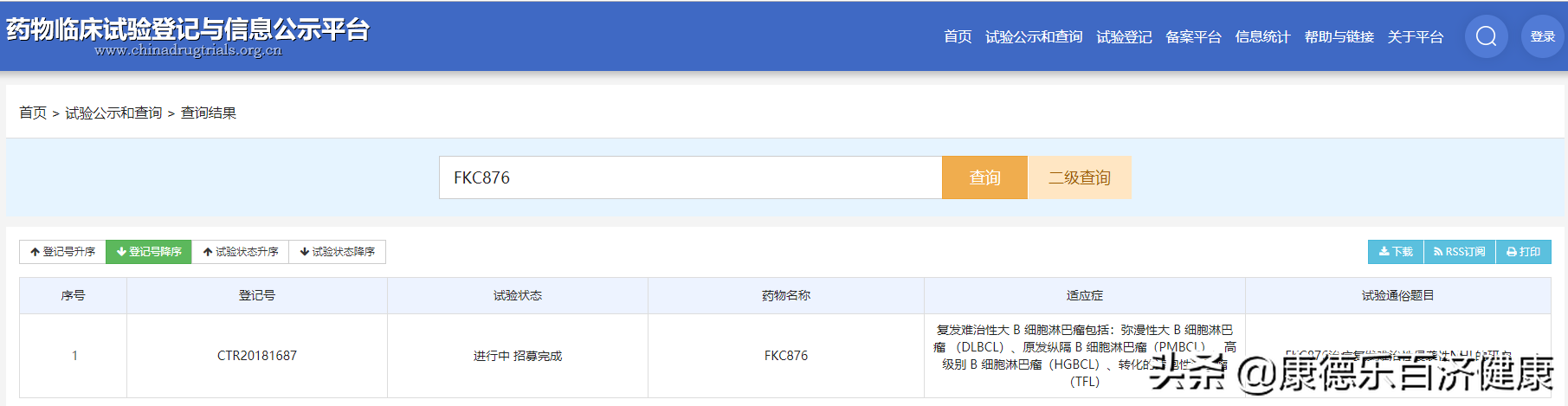Open 信息统计 navigation item
This screenshot has height=406, width=1568.
coord(1262,36)
